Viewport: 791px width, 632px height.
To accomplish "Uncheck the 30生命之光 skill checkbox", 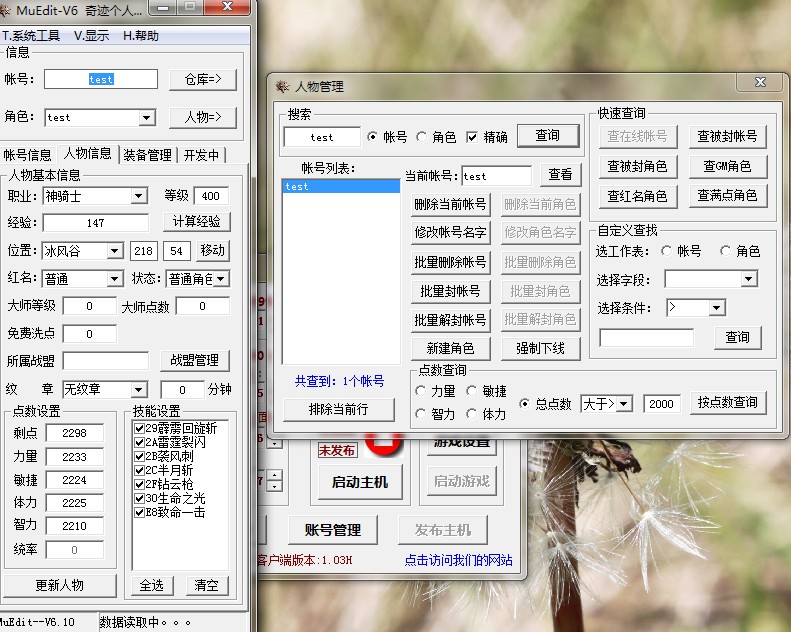I will click(139, 498).
